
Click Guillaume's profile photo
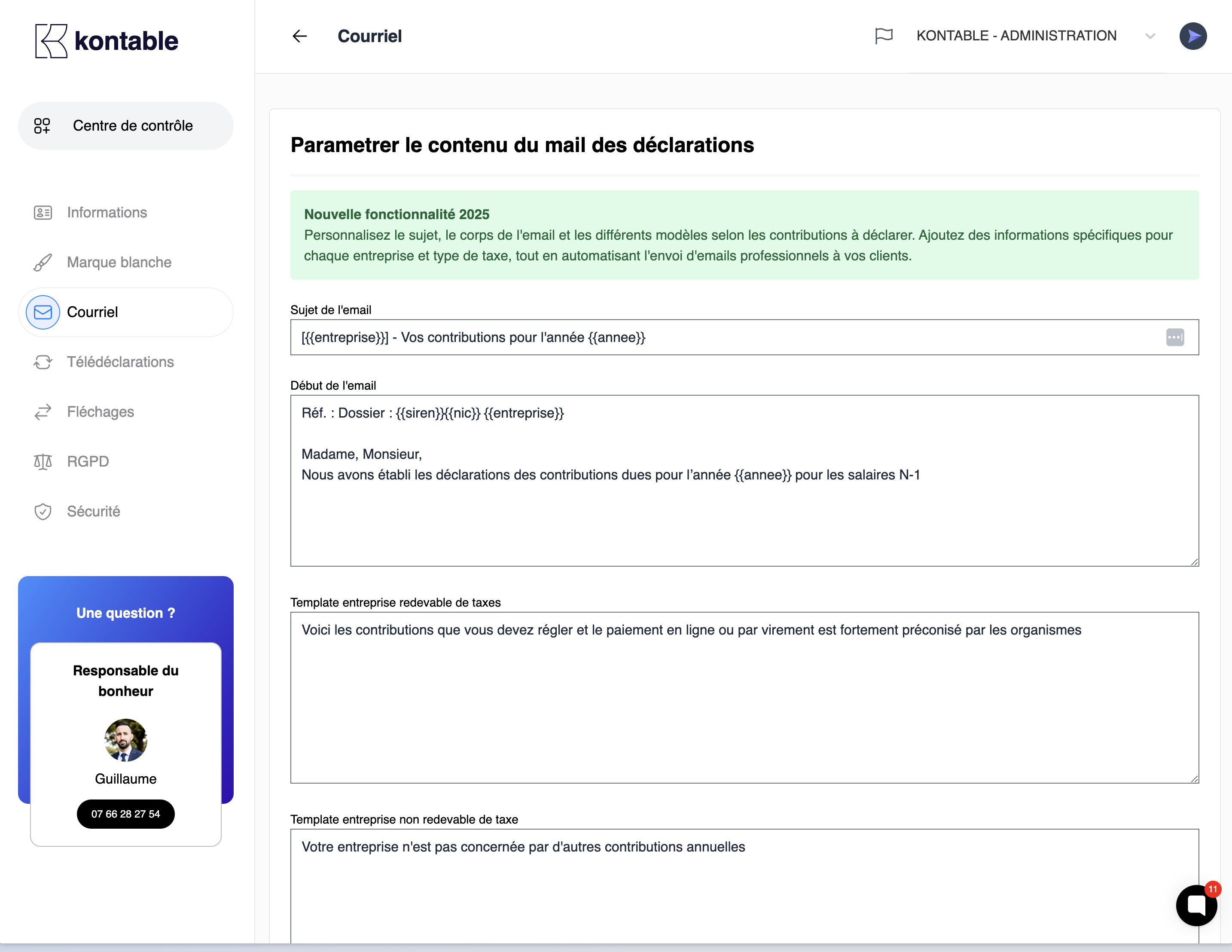[125, 740]
